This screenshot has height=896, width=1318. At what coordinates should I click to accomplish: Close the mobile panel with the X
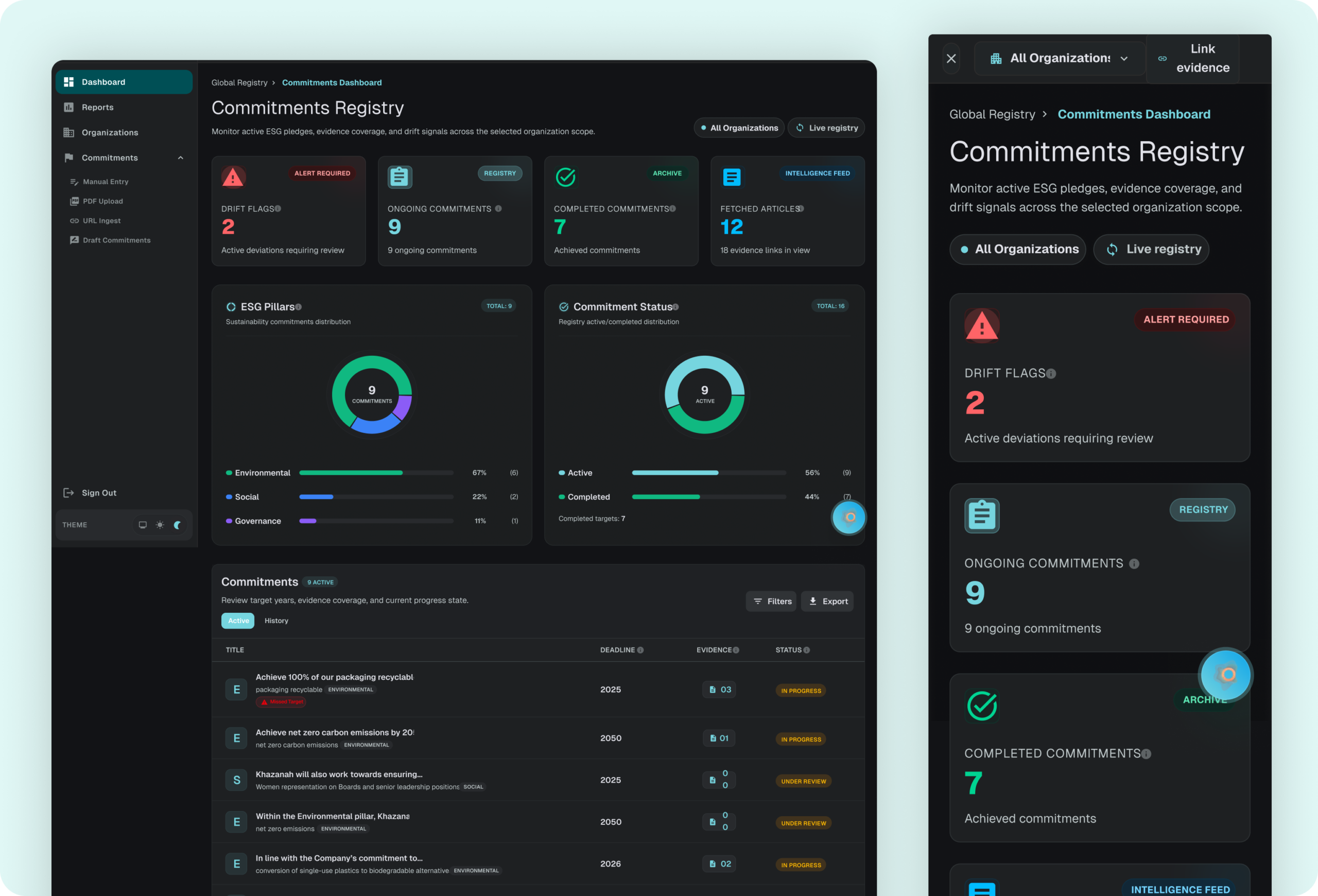(x=951, y=58)
